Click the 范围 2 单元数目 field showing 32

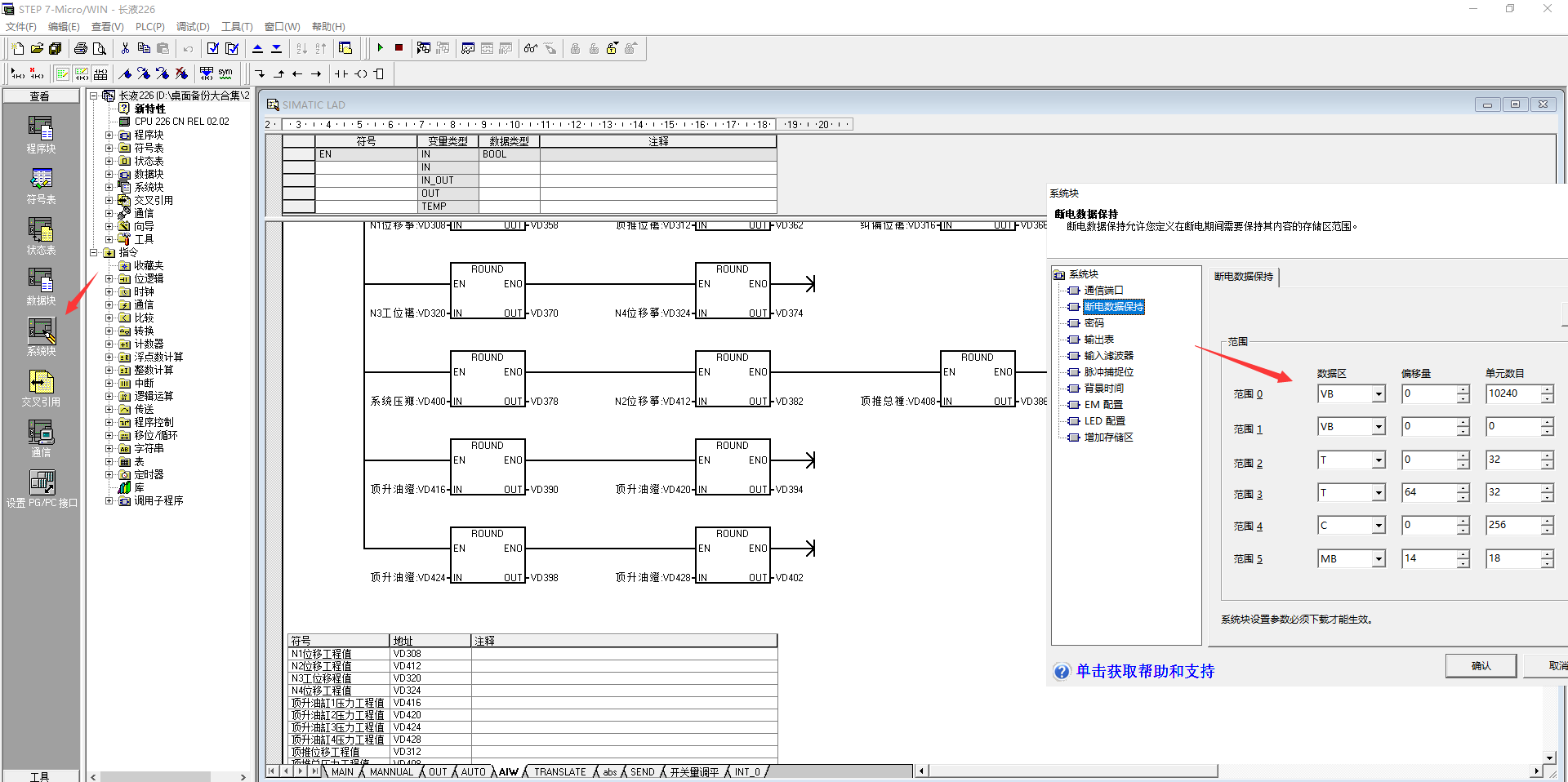tap(1511, 460)
